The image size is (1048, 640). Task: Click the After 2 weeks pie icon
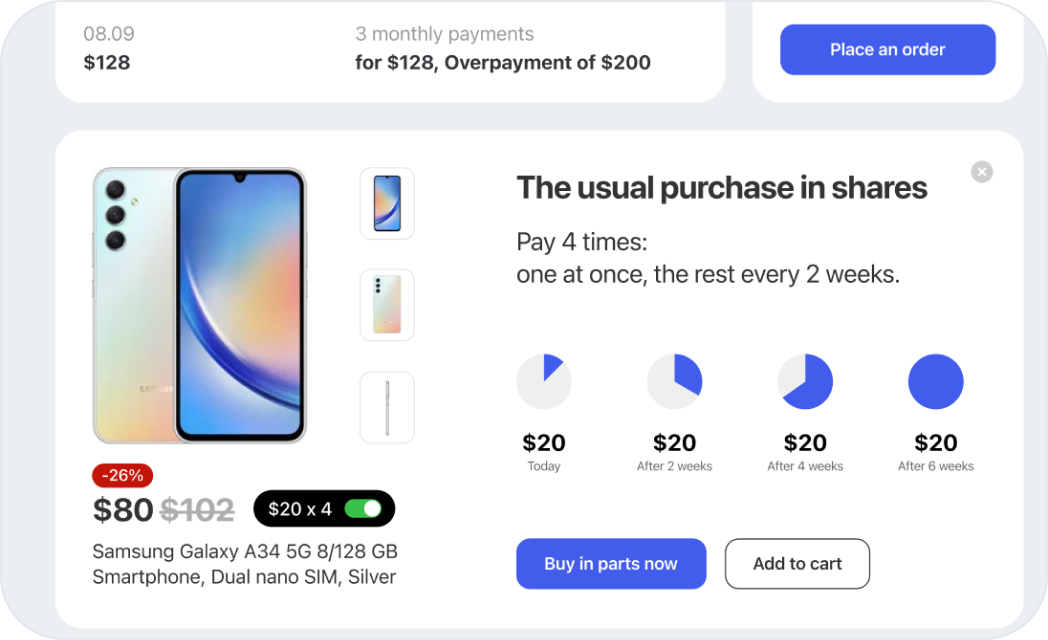click(x=674, y=381)
